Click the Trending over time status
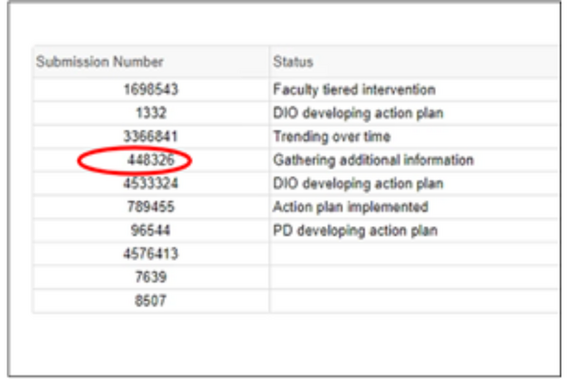This screenshot has height=379, width=568. [332, 137]
